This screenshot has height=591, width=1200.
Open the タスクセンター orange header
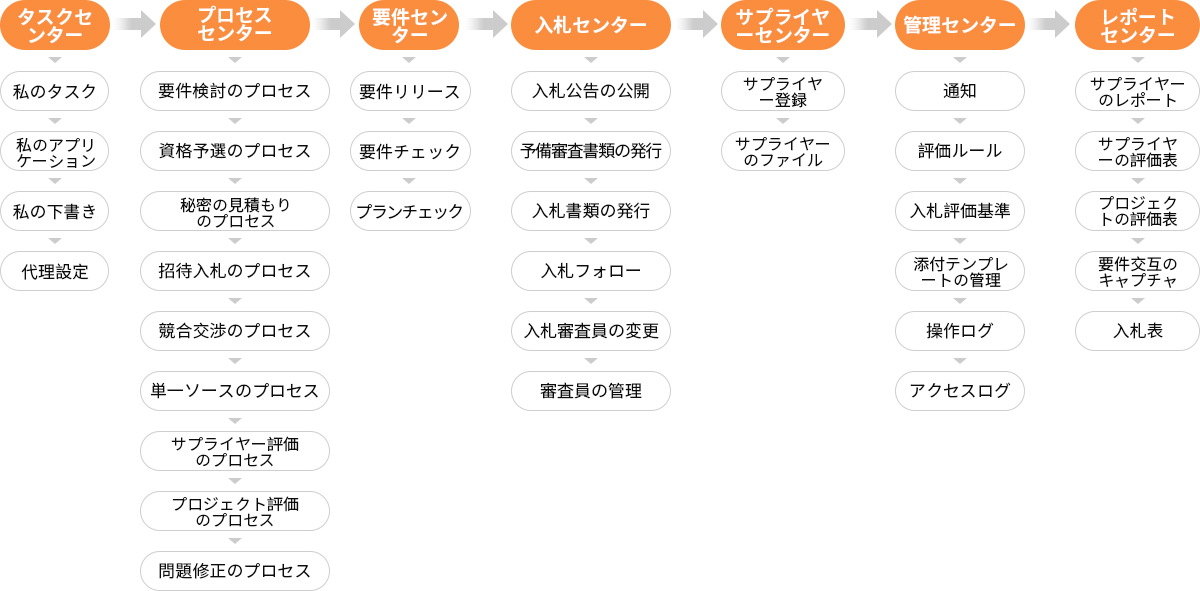[54, 25]
